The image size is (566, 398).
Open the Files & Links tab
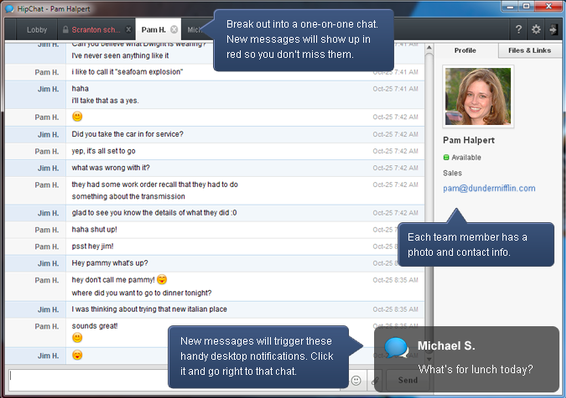[530, 51]
